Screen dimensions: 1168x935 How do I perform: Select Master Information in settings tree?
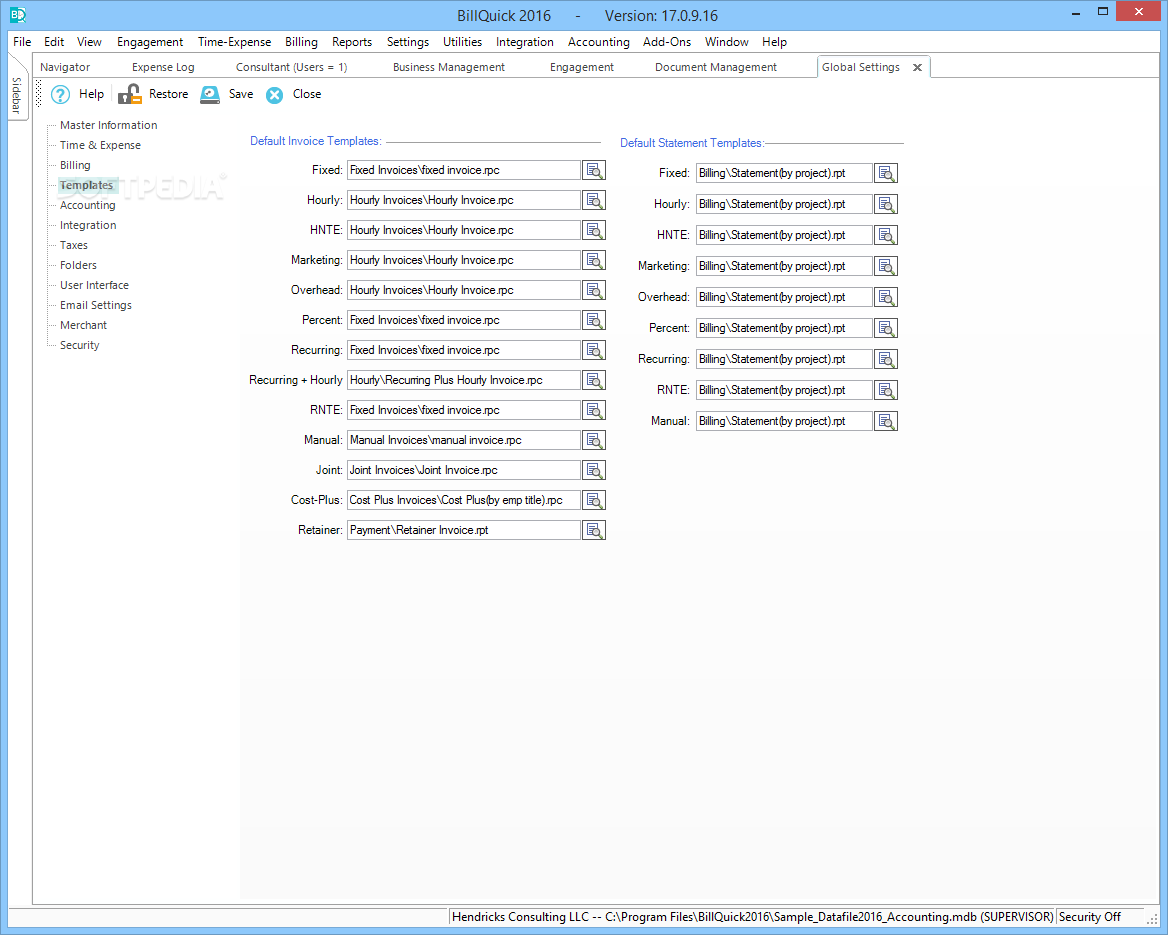tap(109, 125)
